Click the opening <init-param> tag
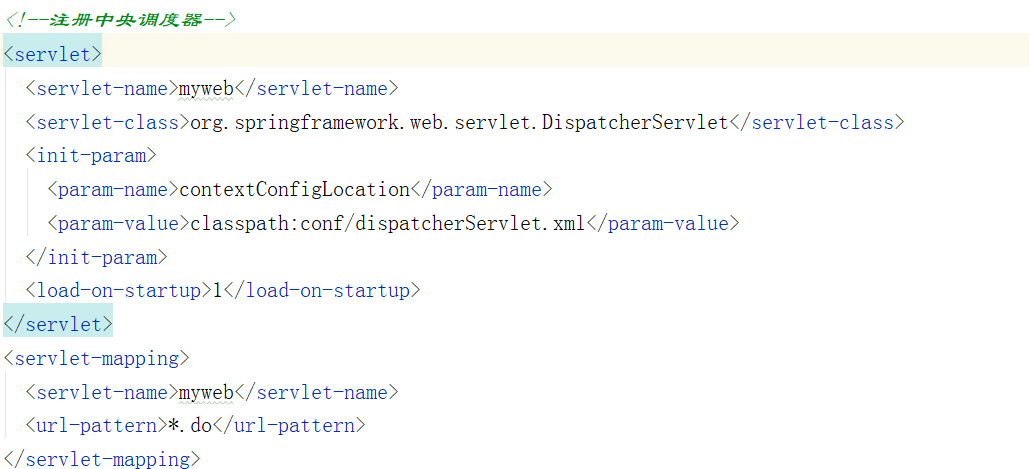The width and height of the screenshot is (1029, 469). click(x=91, y=156)
